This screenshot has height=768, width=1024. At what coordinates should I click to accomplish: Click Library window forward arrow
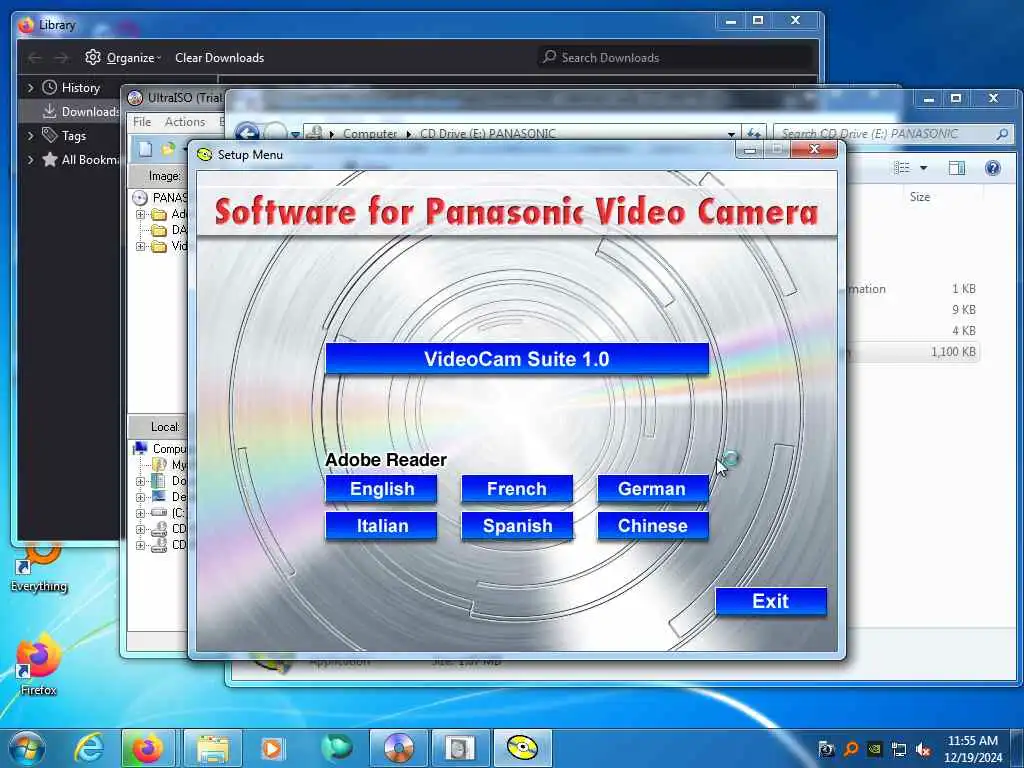[61, 58]
